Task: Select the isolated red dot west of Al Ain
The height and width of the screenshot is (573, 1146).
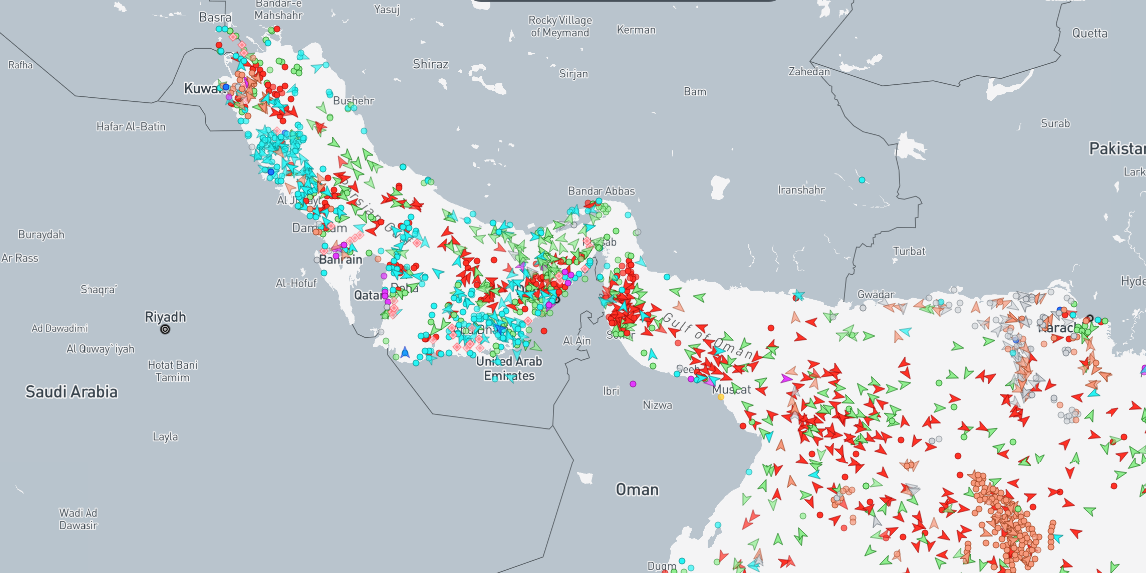Action: (544, 330)
